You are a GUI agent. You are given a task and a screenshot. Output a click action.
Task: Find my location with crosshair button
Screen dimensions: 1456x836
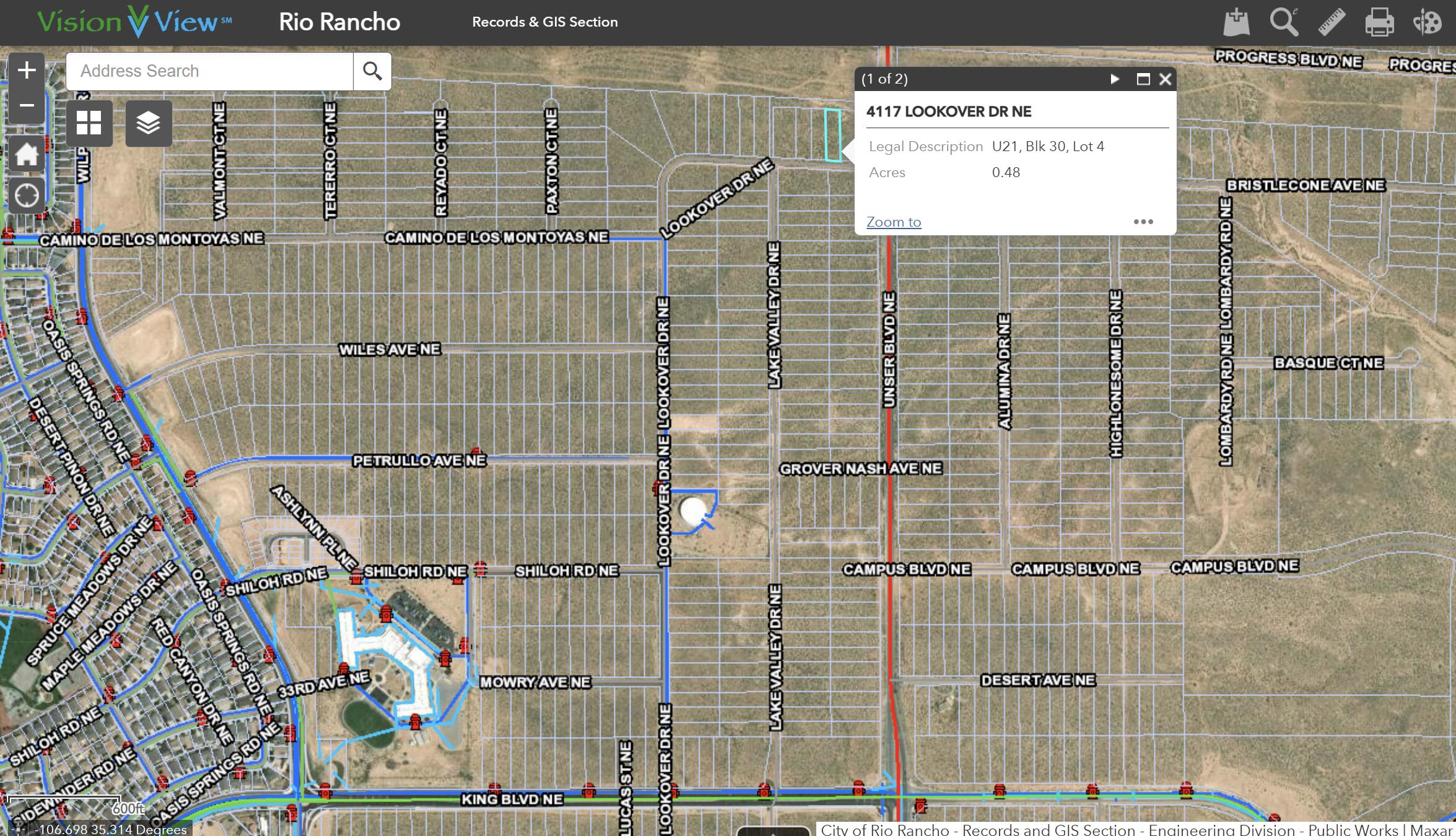click(27, 196)
